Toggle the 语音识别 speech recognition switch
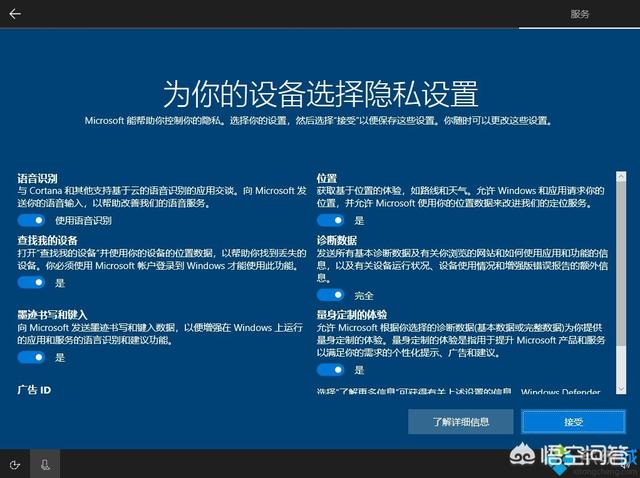 (x=31, y=220)
